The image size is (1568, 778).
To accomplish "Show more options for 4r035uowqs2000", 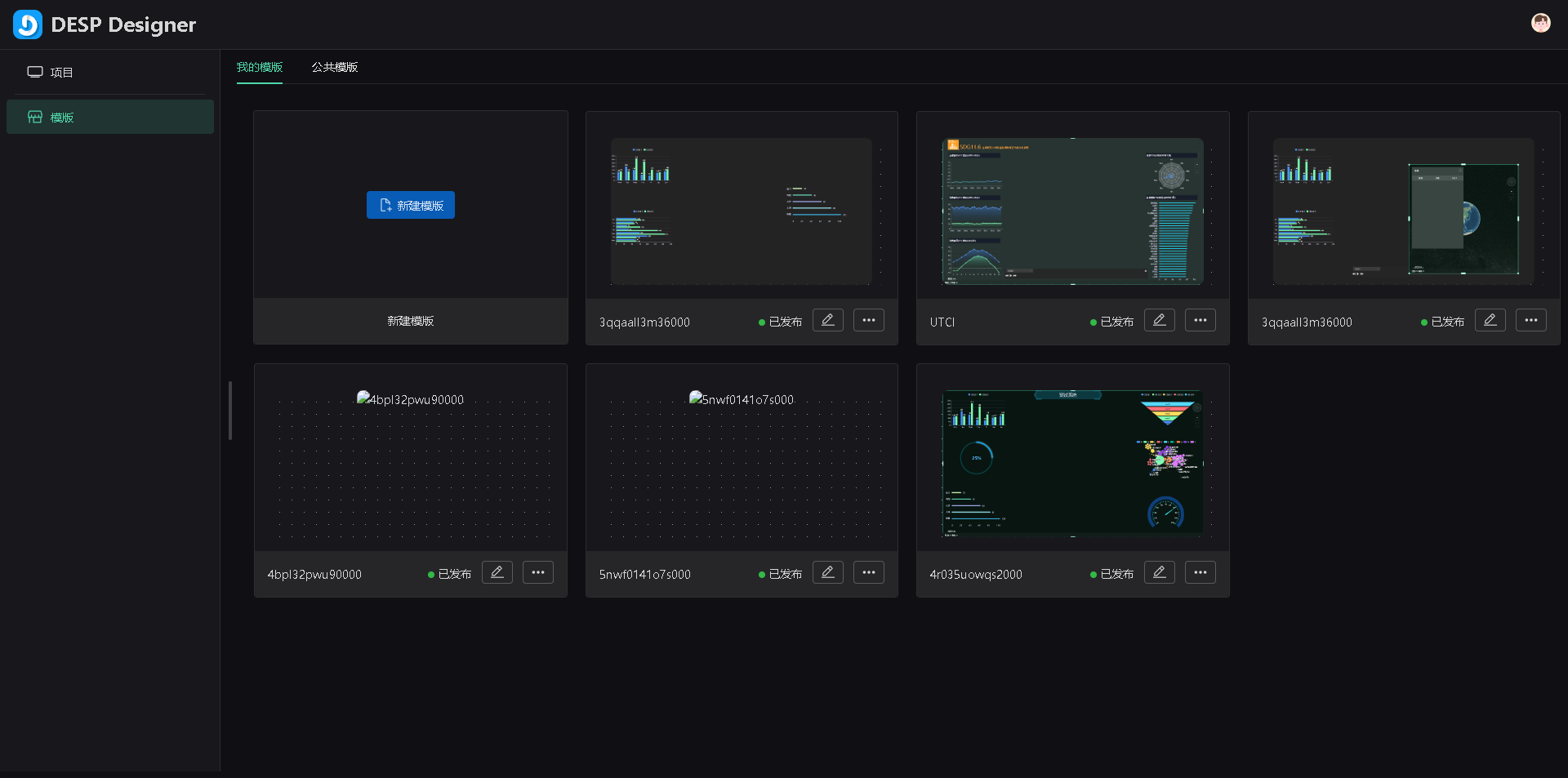I will coord(1200,572).
